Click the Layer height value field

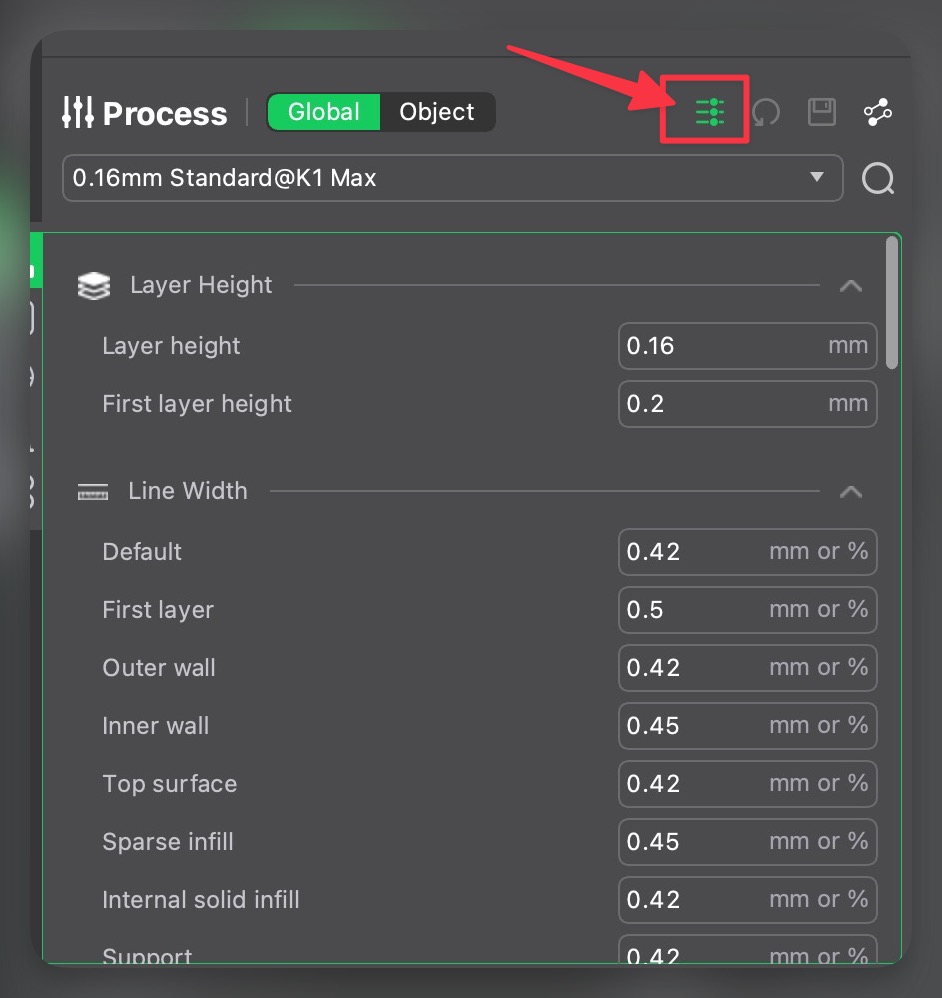coord(720,346)
